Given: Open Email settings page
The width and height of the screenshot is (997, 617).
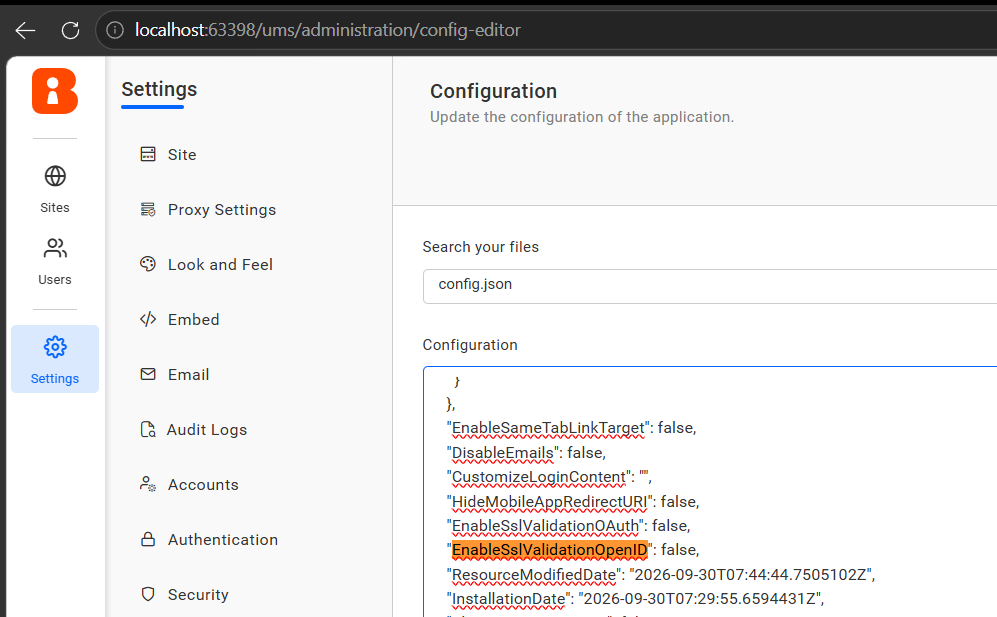Looking at the screenshot, I should click(x=188, y=375).
